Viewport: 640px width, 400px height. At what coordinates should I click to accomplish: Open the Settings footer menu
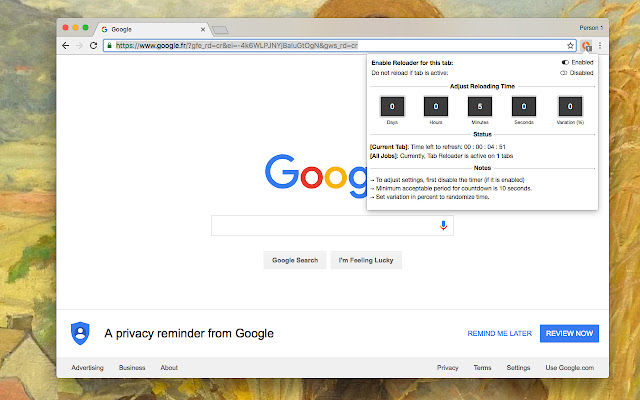click(518, 368)
